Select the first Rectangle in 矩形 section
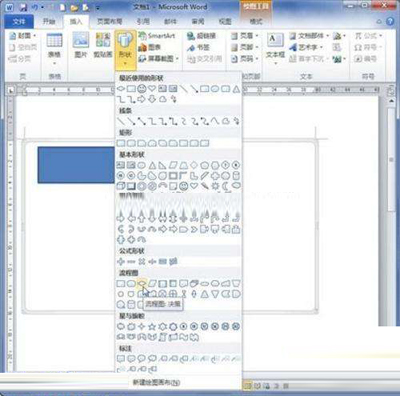Image resolution: width=400 pixels, height=396 pixels. coord(121,143)
